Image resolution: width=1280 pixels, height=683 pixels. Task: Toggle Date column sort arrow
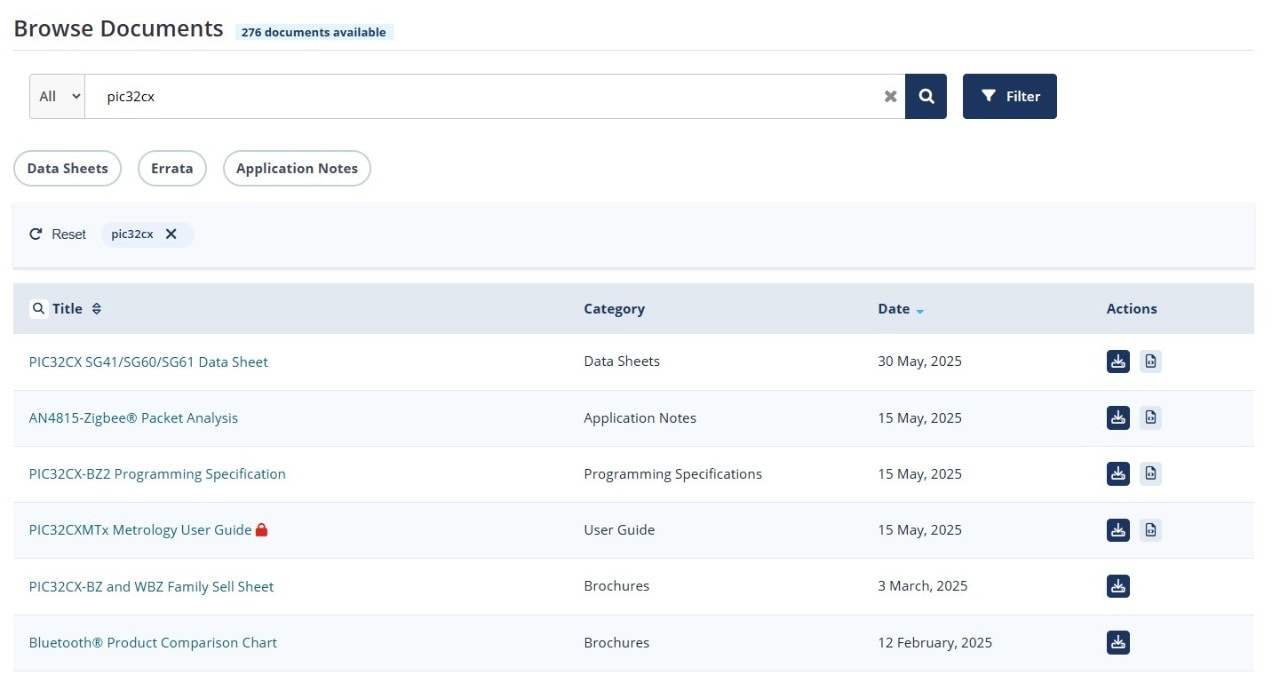click(x=920, y=310)
